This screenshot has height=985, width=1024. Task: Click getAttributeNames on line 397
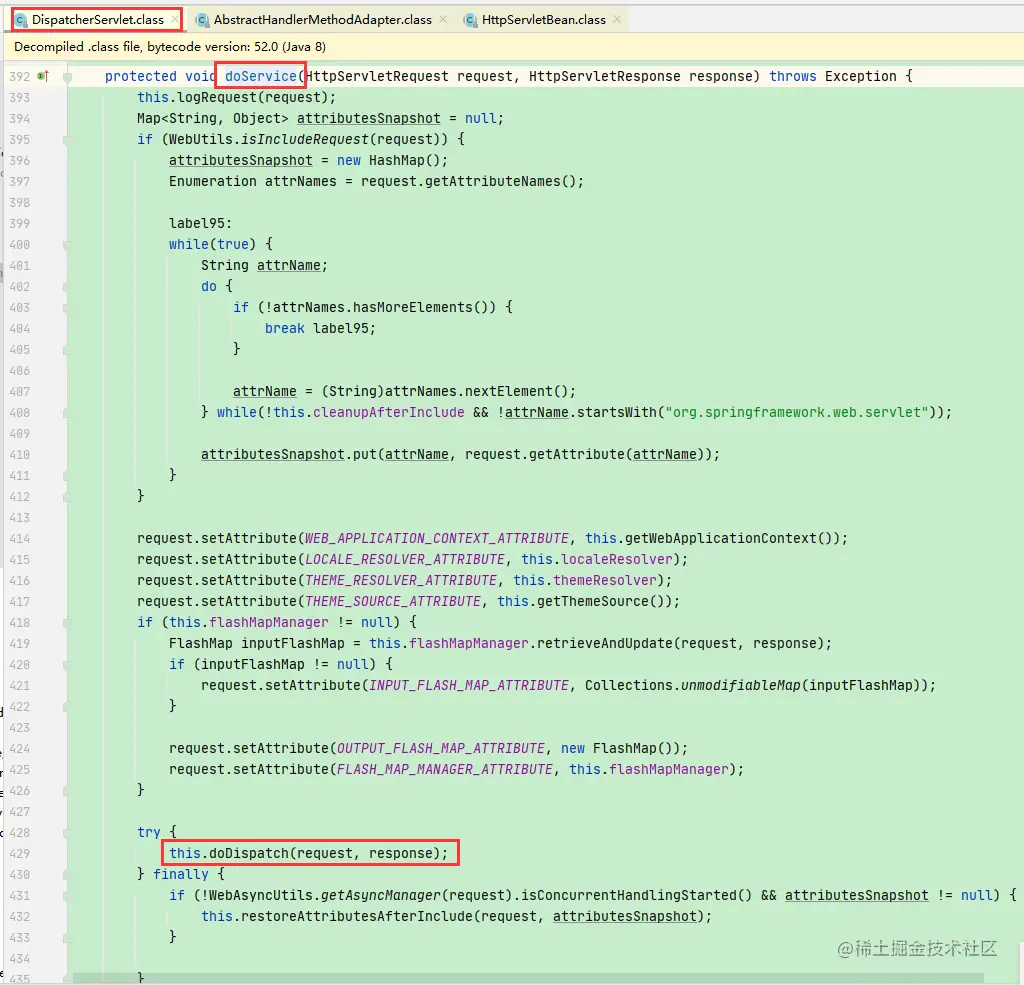(492, 182)
